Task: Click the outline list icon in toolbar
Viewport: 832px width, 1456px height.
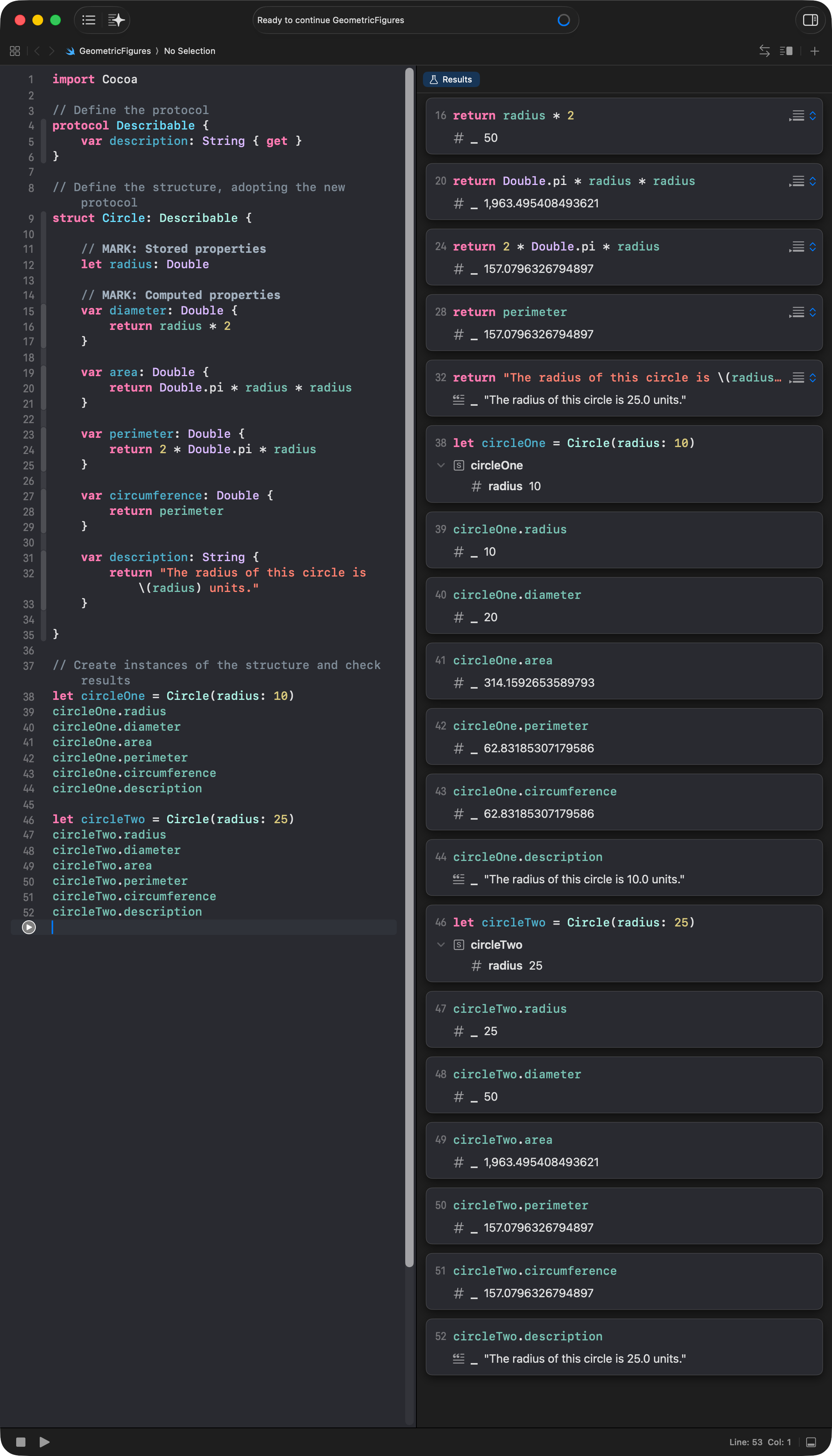Action: pos(89,20)
